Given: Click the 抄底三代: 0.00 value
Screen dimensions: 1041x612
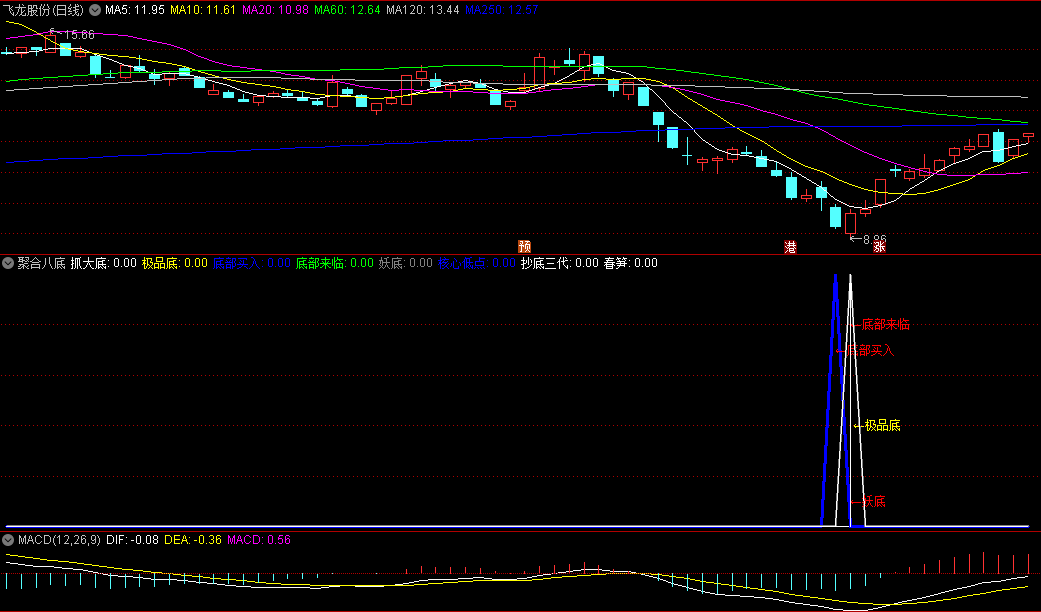Looking at the screenshot, I should (x=560, y=263).
